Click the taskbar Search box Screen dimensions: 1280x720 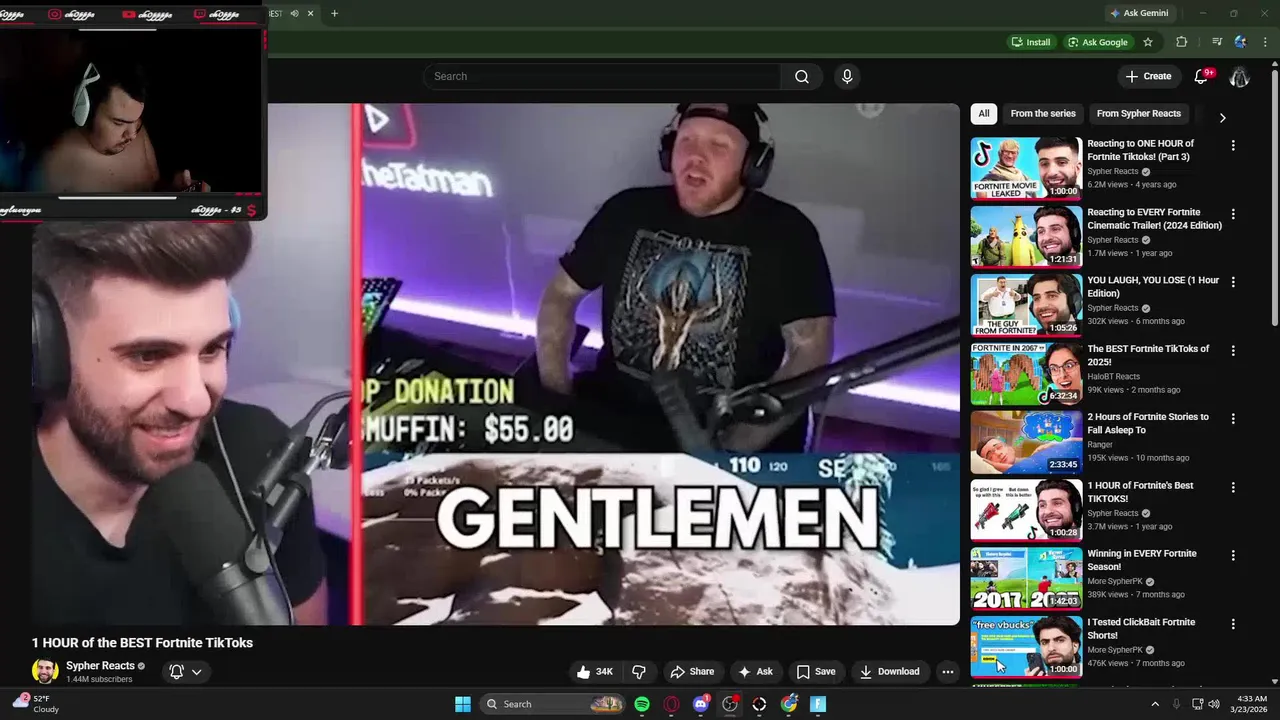[553, 704]
